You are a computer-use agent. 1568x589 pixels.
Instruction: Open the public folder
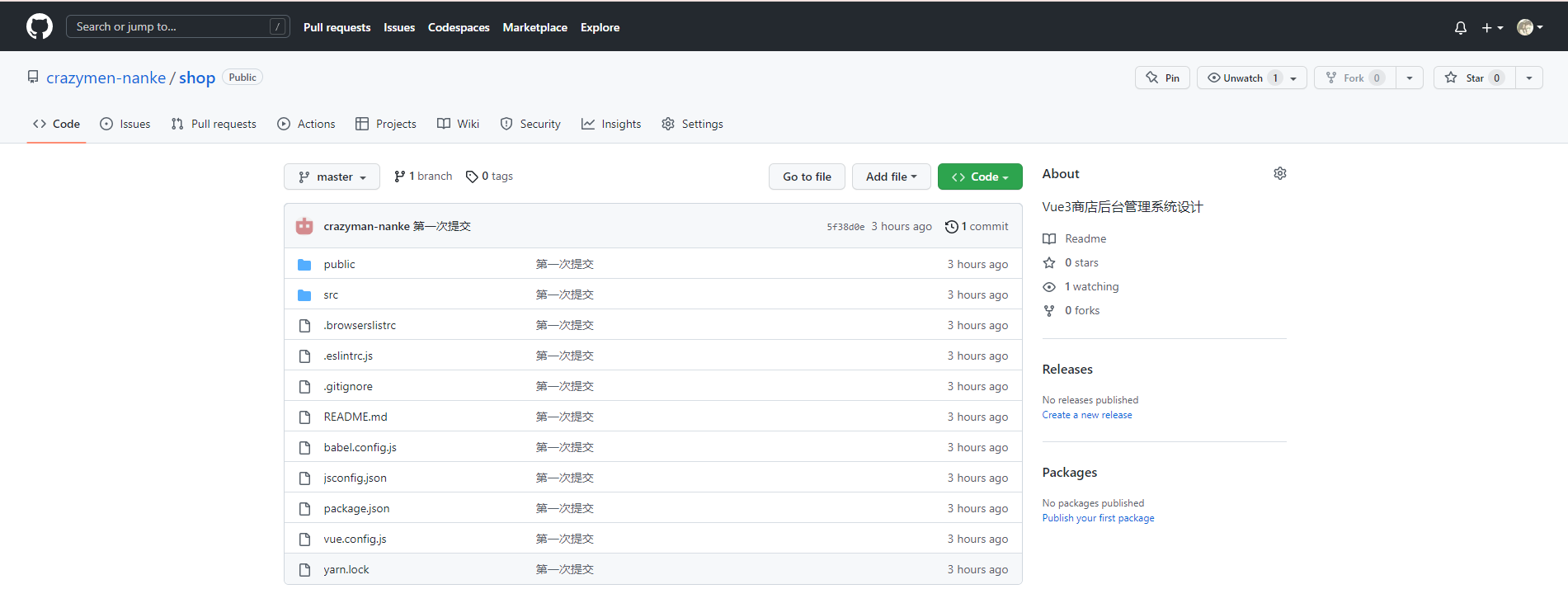click(x=339, y=264)
